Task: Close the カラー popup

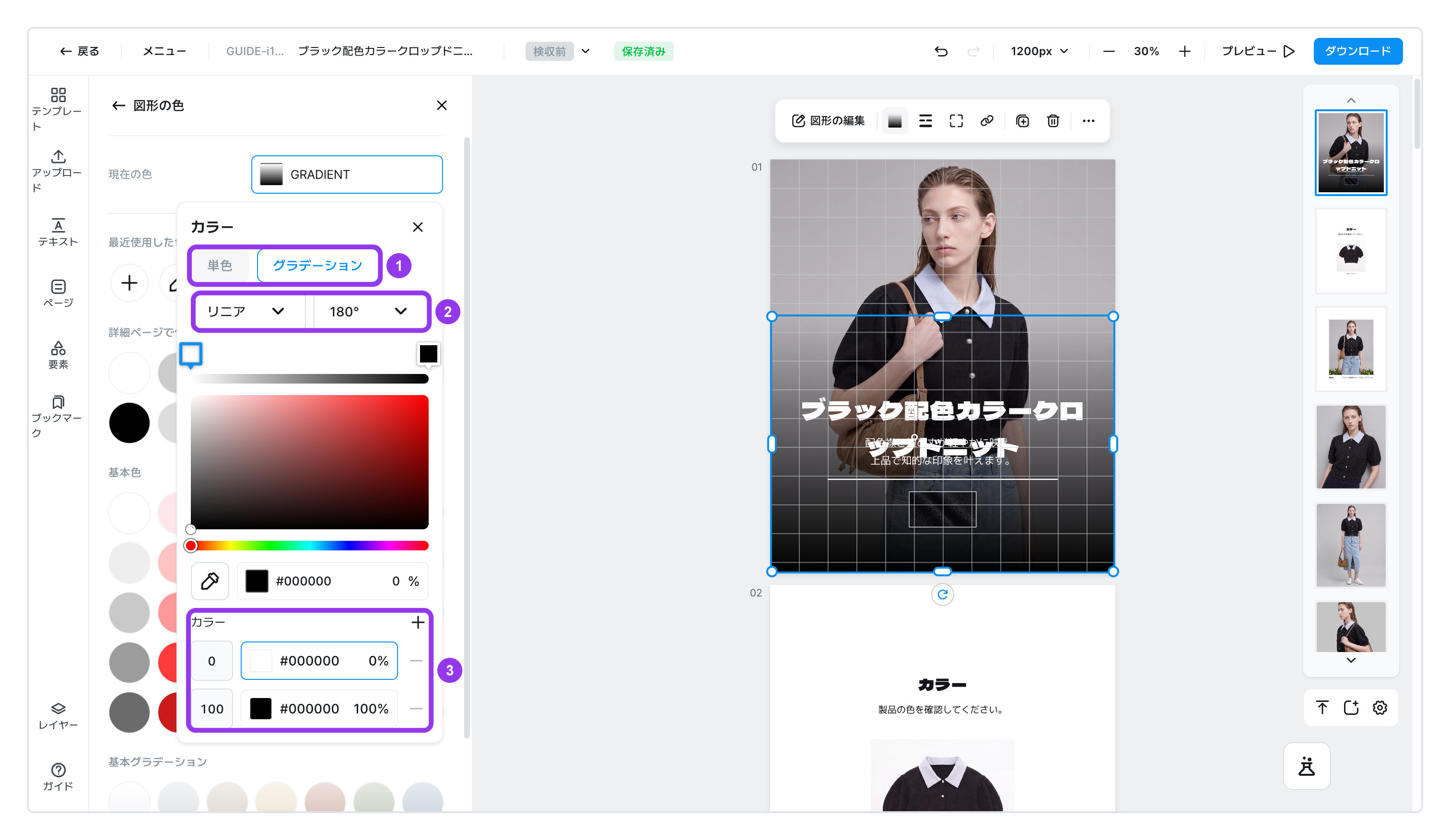Action: tap(418, 227)
